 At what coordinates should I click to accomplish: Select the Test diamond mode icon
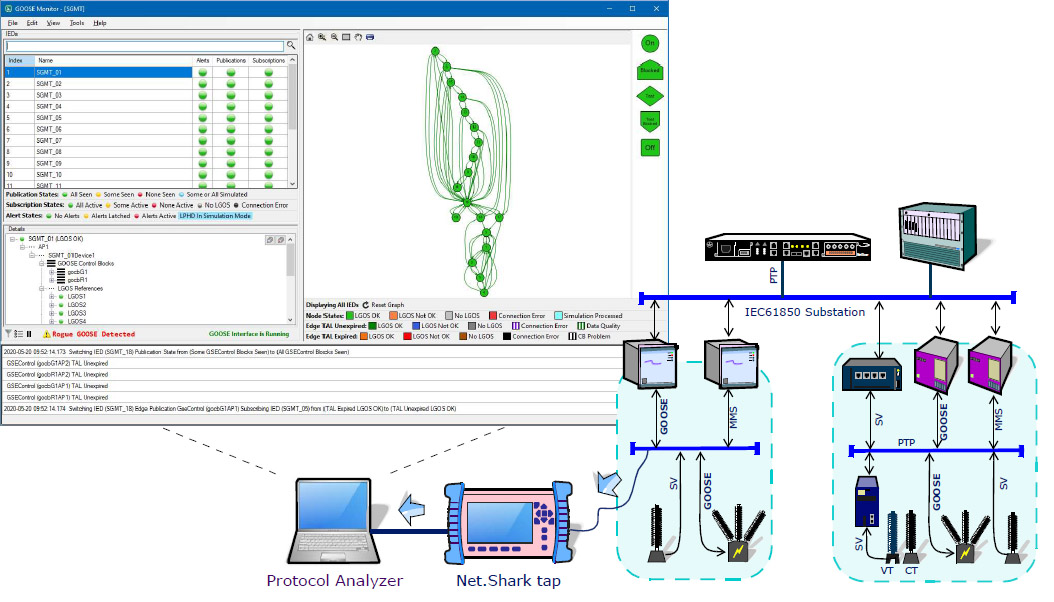click(650, 96)
